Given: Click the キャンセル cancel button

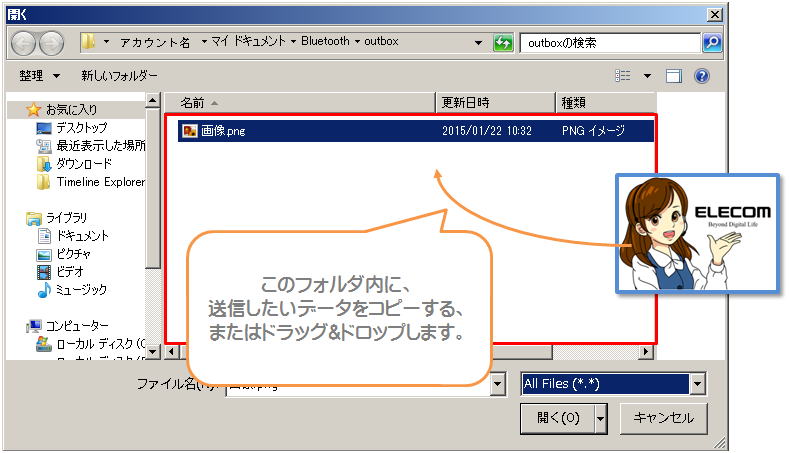Looking at the screenshot, I should (x=664, y=418).
